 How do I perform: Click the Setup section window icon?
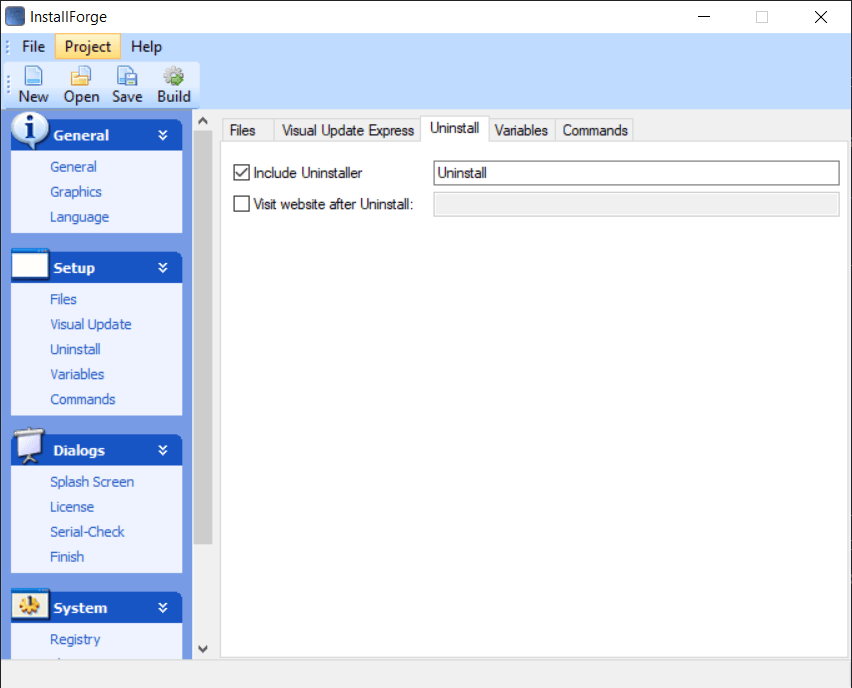point(30,265)
